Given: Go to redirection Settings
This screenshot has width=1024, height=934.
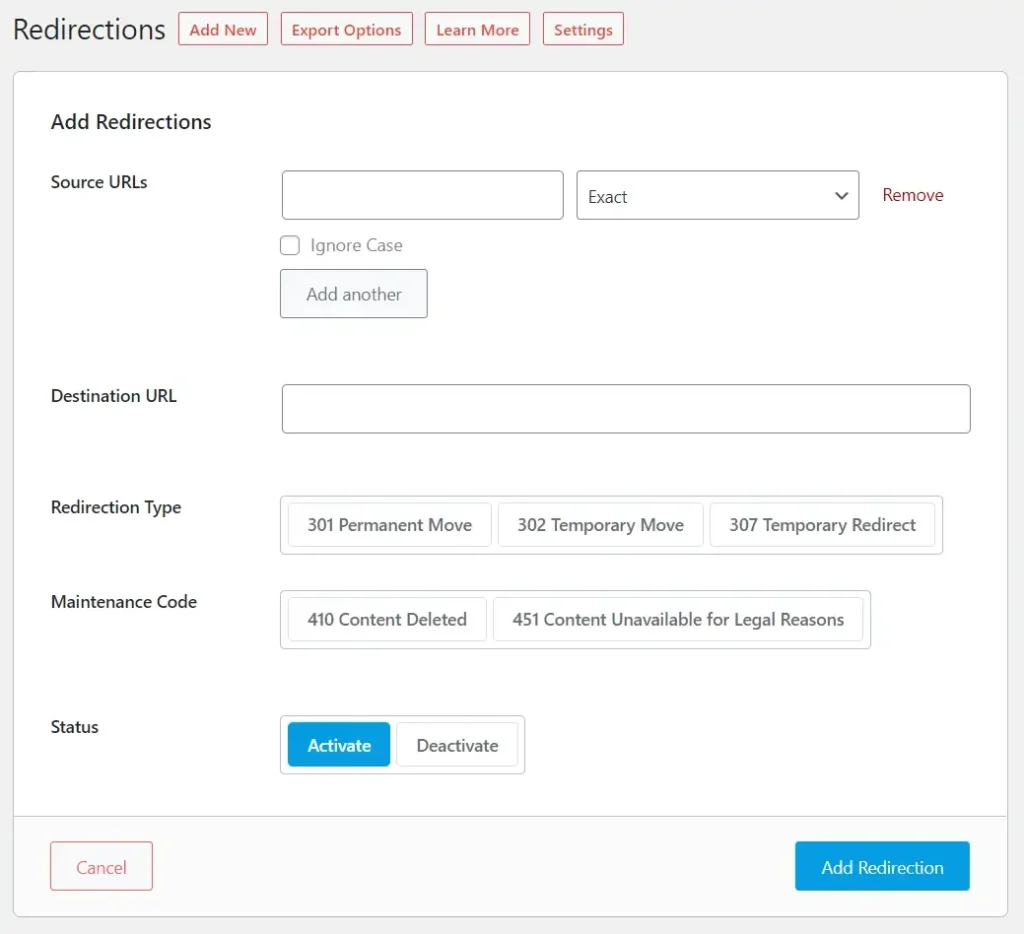Looking at the screenshot, I should (583, 29).
